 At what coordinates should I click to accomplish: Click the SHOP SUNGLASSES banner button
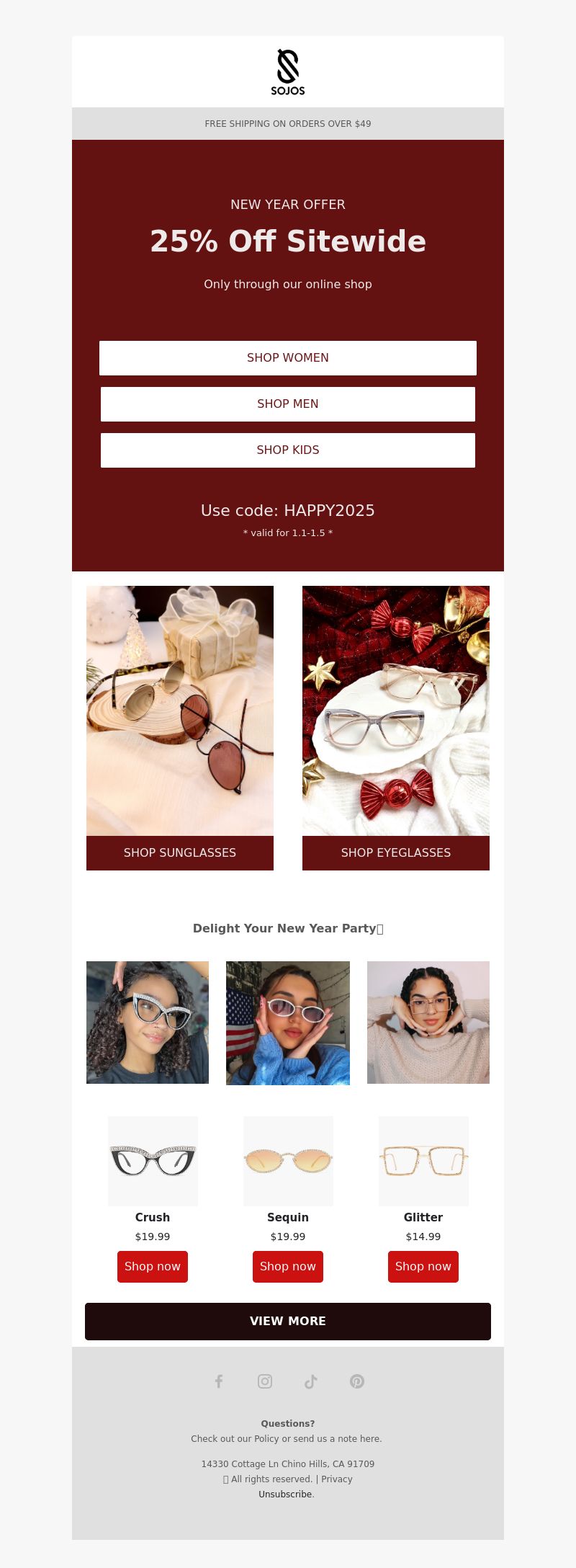(x=180, y=853)
